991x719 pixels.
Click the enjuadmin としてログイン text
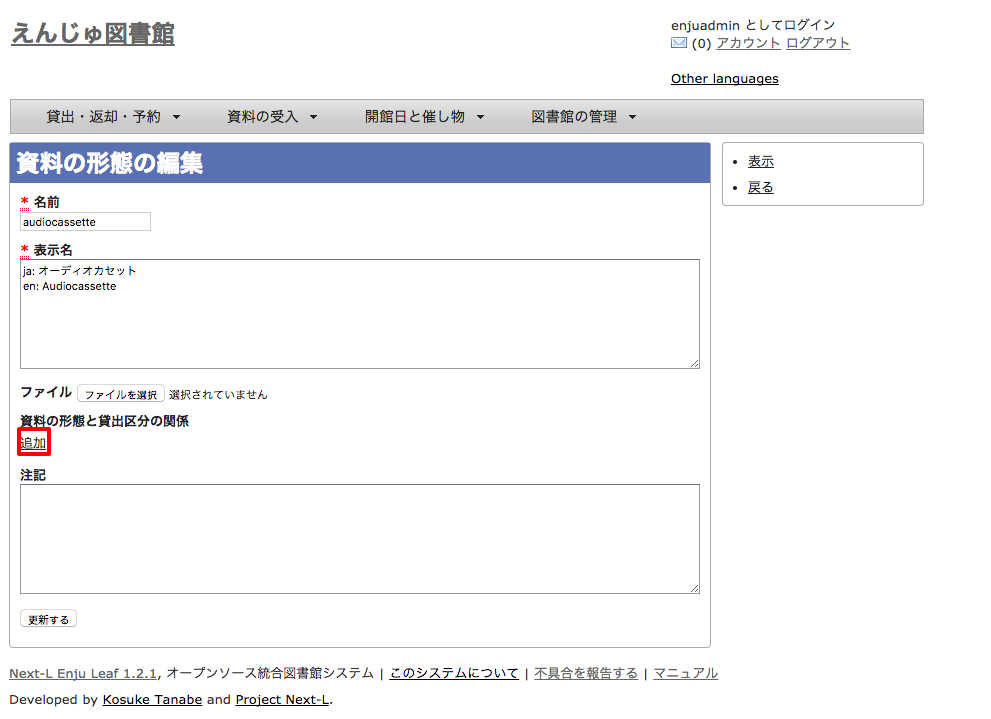point(753,25)
